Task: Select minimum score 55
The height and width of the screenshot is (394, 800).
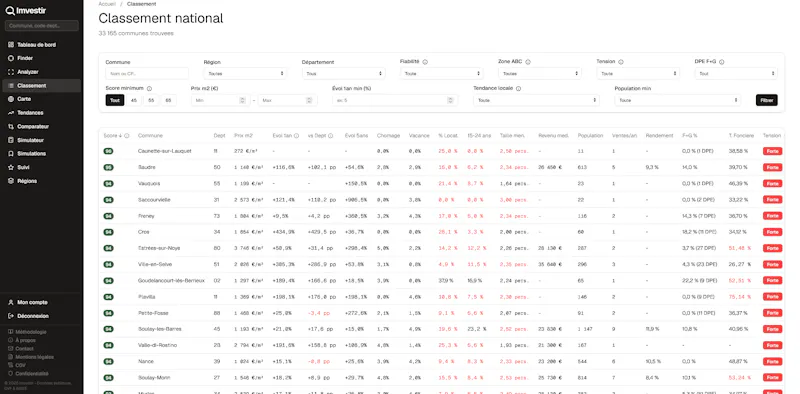Action: point(151,101)
